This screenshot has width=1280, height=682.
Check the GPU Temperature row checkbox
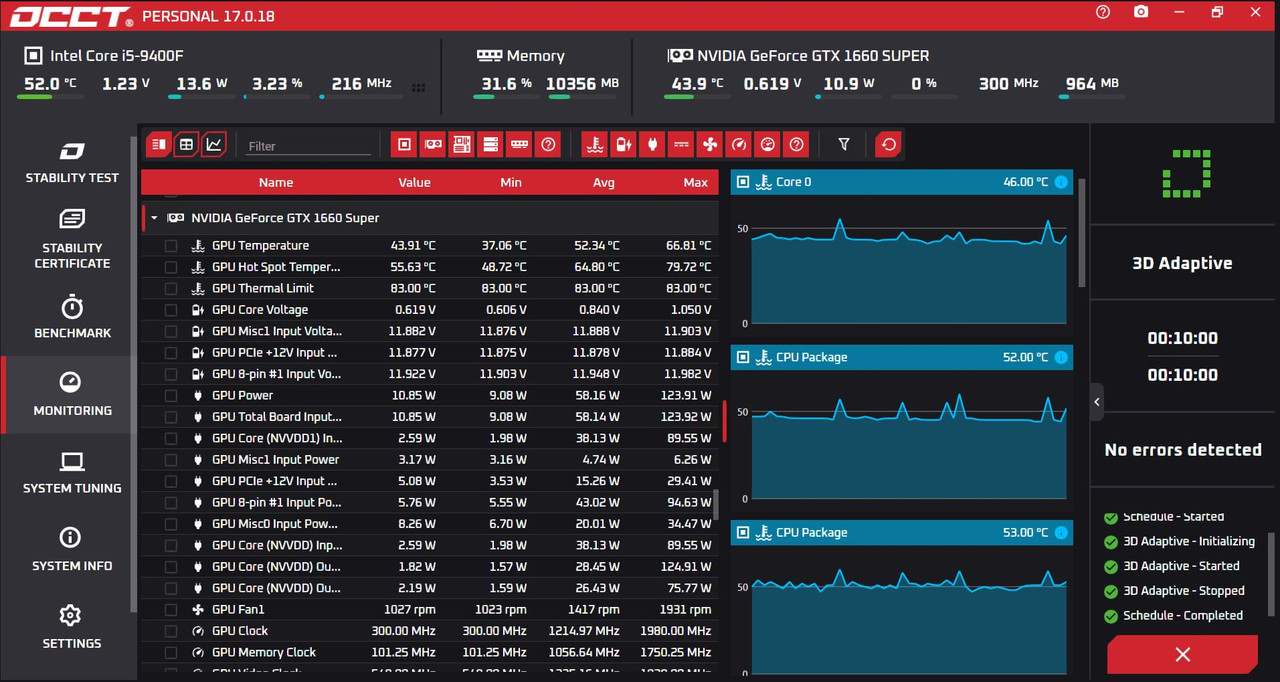point(171,245)
